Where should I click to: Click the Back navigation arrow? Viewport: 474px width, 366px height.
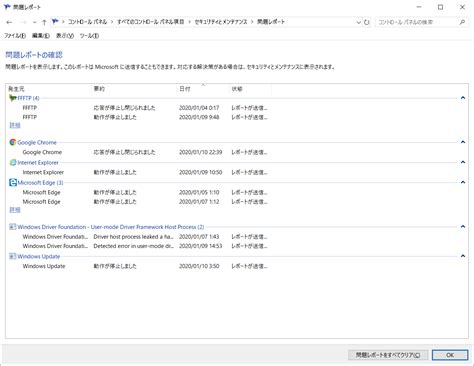pos(9,22)
